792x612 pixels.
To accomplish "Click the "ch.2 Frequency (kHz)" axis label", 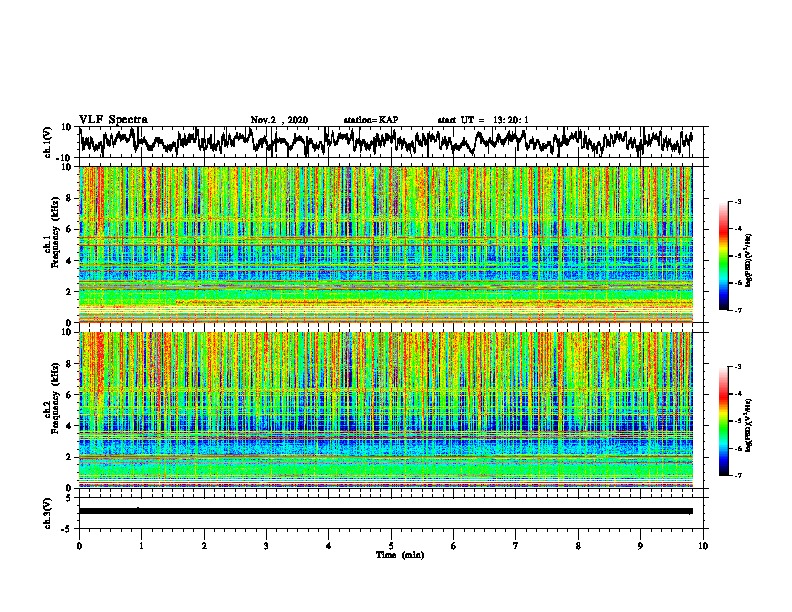I will [x=52, y=398].
